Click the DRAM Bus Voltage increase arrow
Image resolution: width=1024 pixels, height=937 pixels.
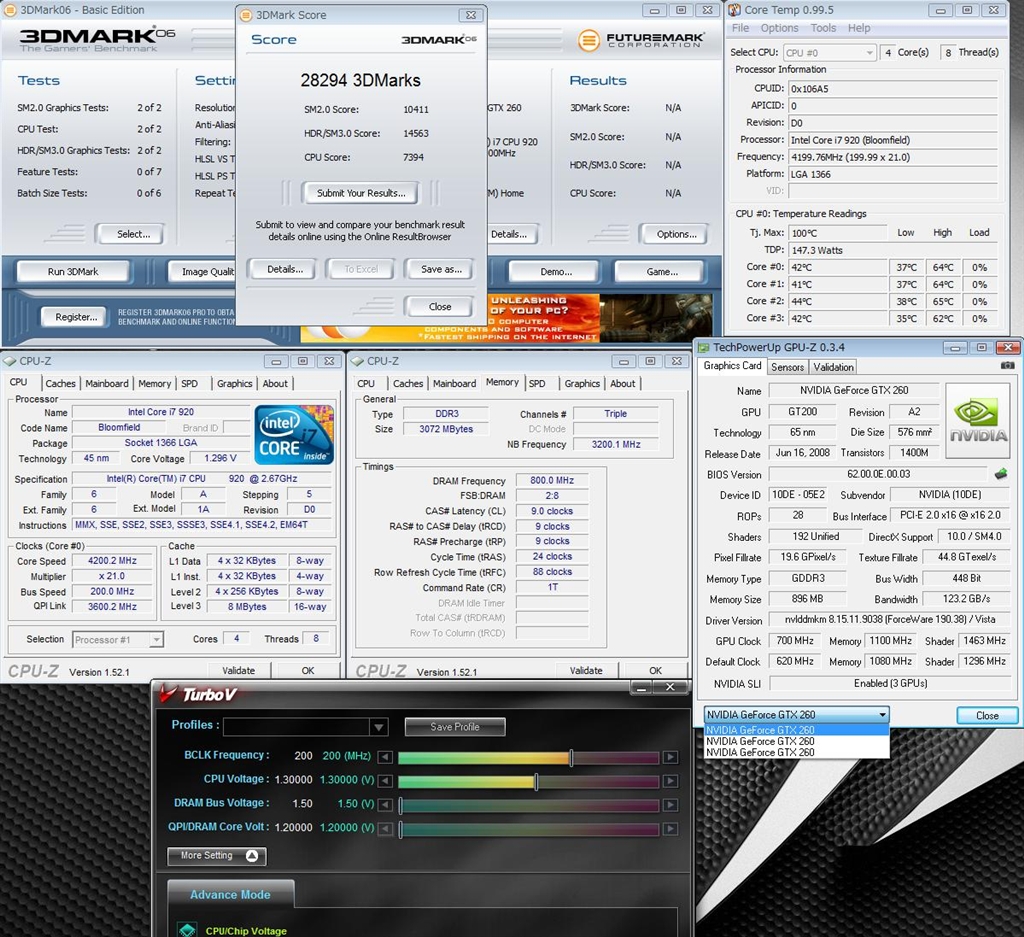[x=670, y=805]
